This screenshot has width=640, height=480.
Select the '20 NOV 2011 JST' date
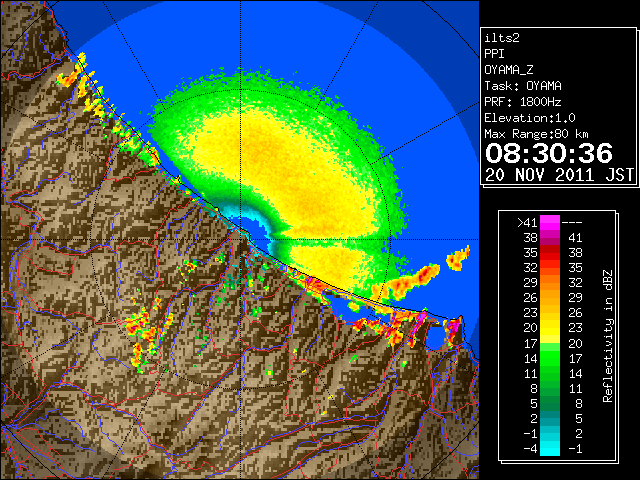559,175
